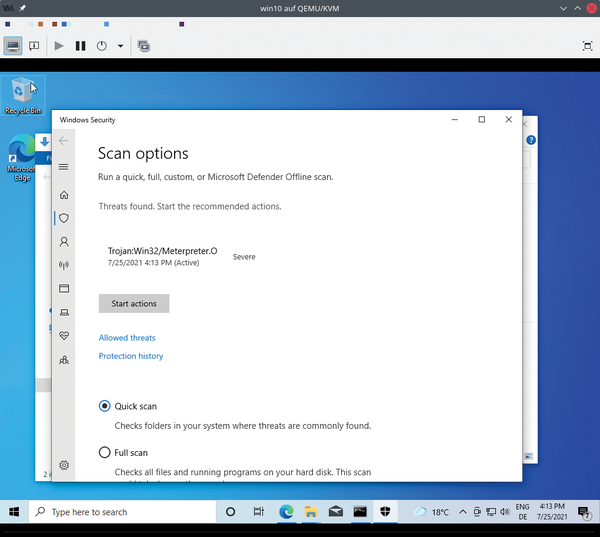Screen dimensions: 600x537
Task: Switch VM viewer to fullscreen
Action: (587, 46)
